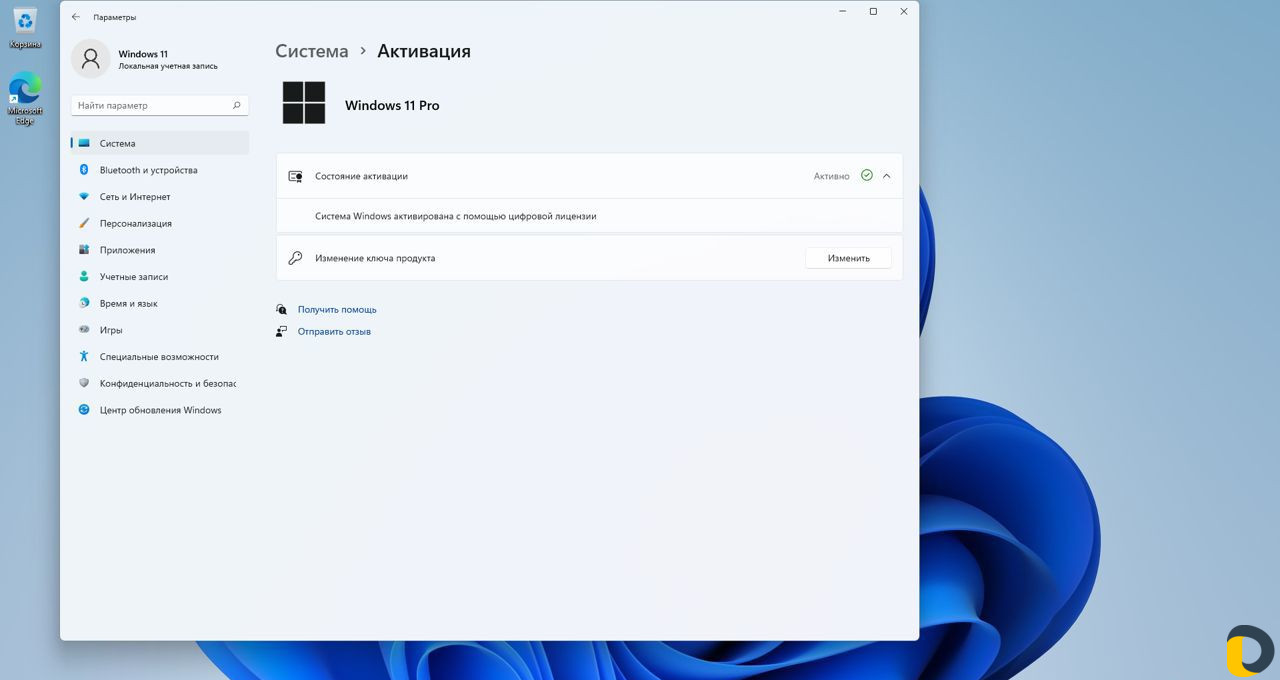Click the Изменение ключа продукта label

point(375,258)
